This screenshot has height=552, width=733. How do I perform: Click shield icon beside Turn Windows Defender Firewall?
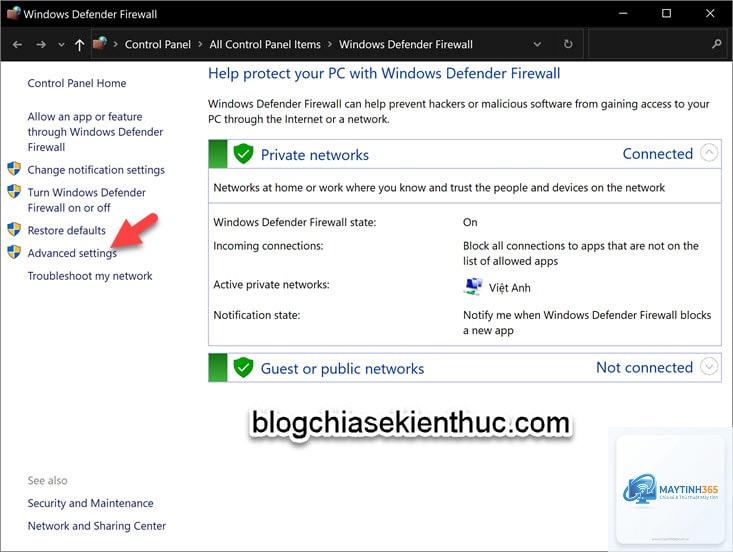[x=14, y=192]
